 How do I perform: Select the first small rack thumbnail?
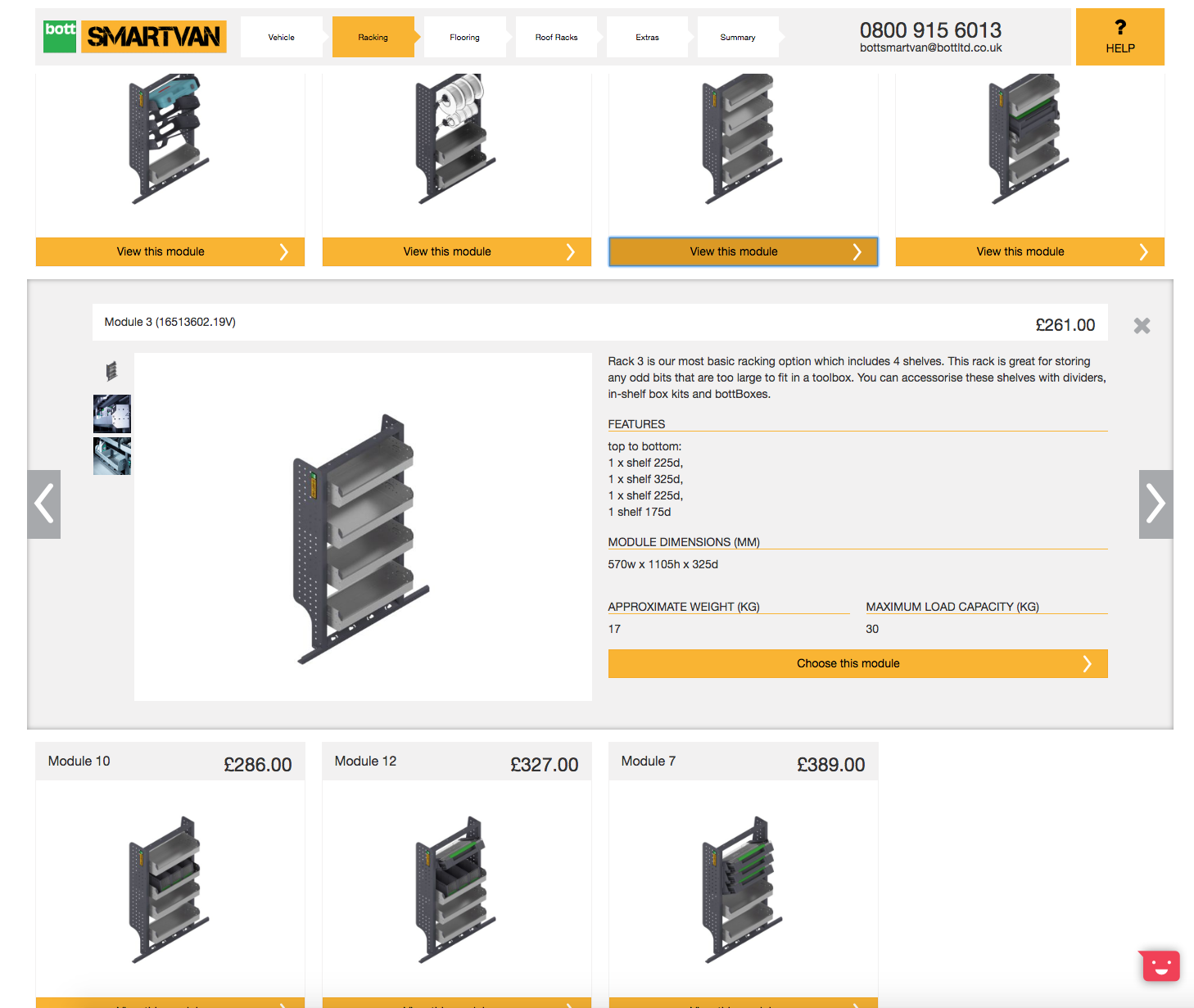111,371
